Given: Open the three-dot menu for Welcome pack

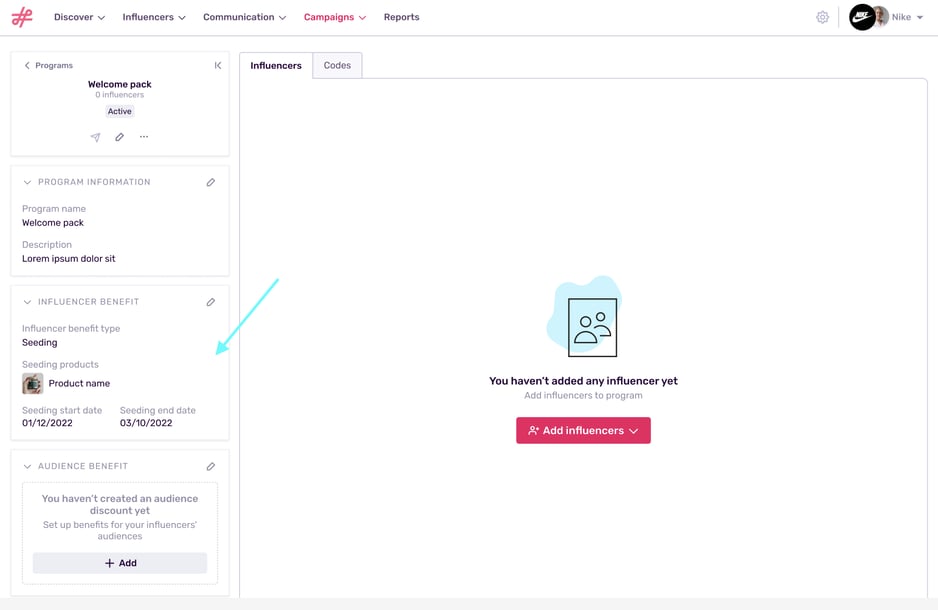Looking at the screenshot, I should coord(143,136).
